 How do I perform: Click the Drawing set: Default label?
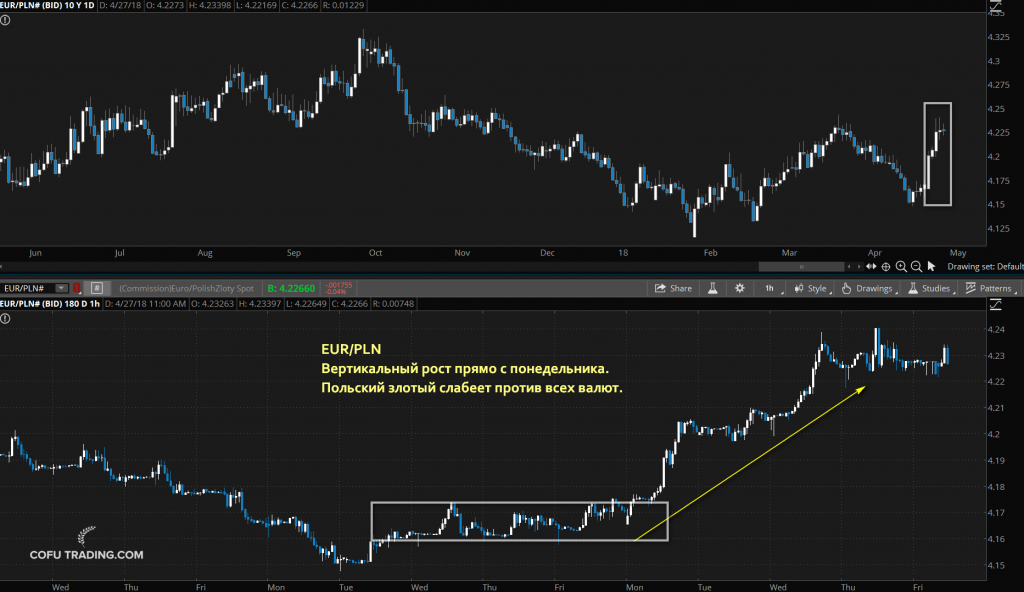click(x=985, y=267)
